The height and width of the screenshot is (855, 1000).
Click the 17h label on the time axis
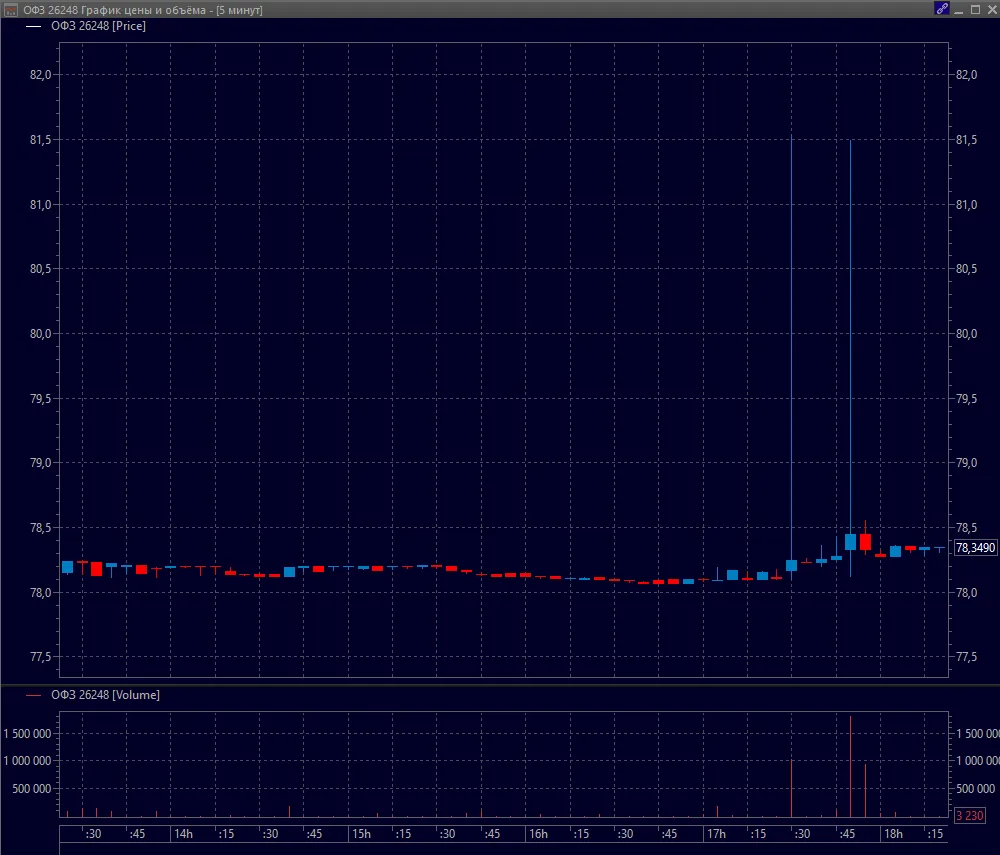(x=716, y=834)
